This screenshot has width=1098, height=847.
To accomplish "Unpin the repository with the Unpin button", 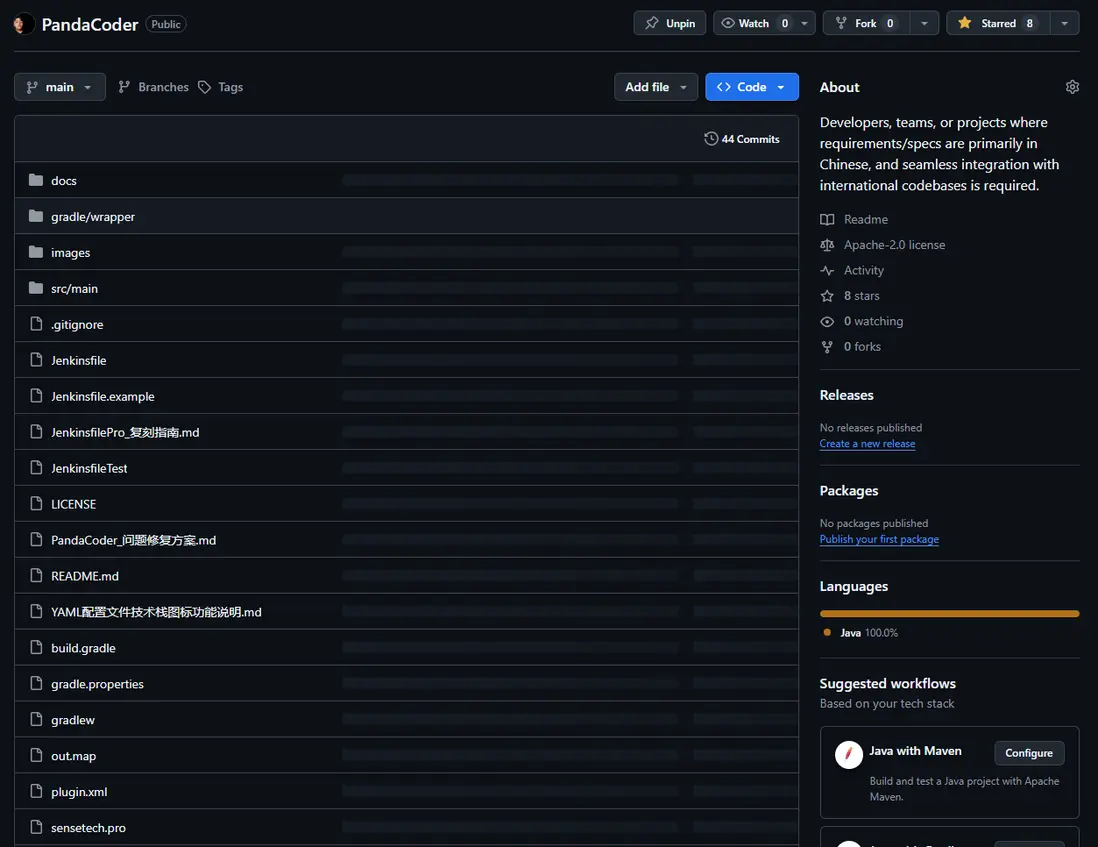I will tap(669, 23).
